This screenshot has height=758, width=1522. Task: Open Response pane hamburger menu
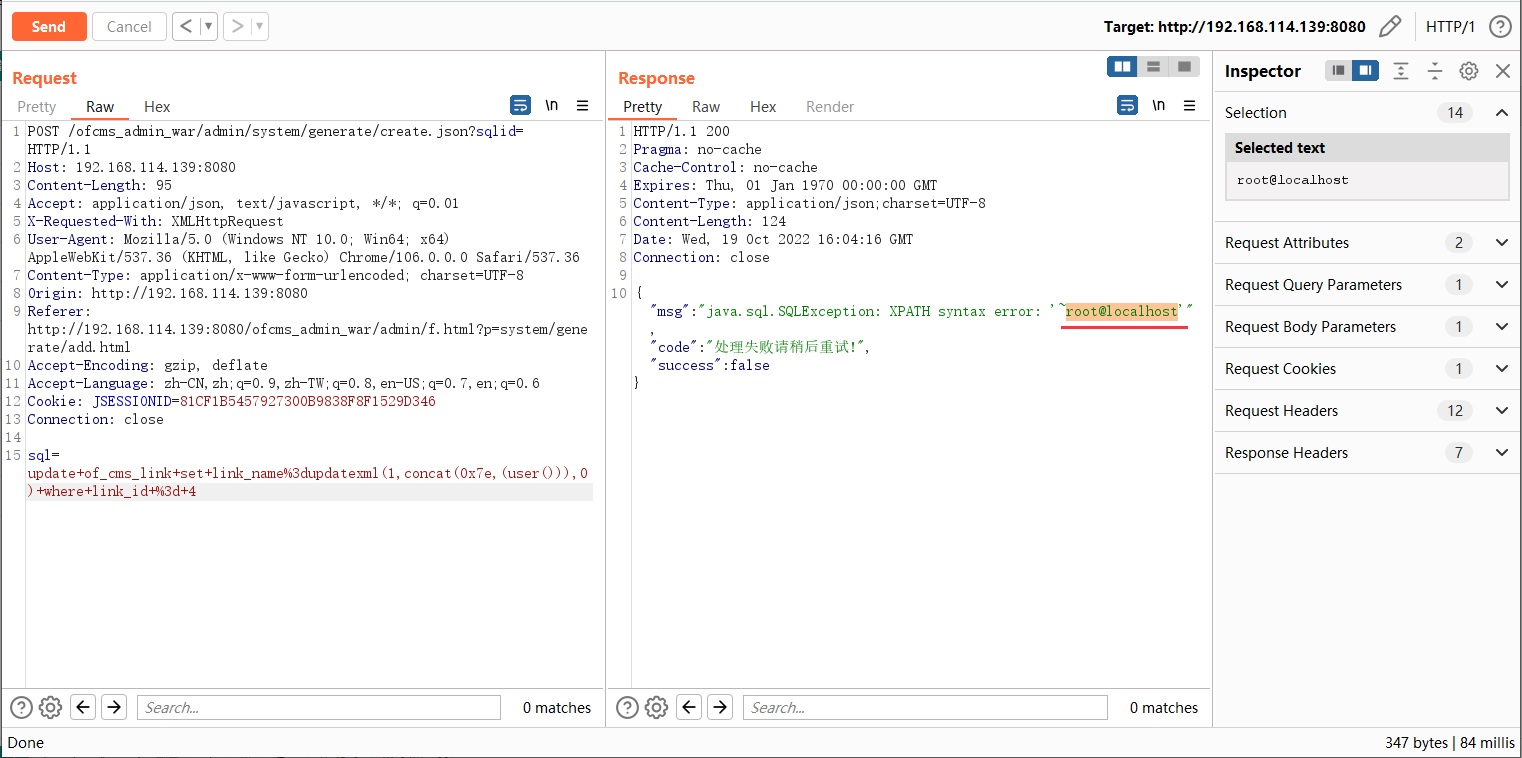[1190, 106]
